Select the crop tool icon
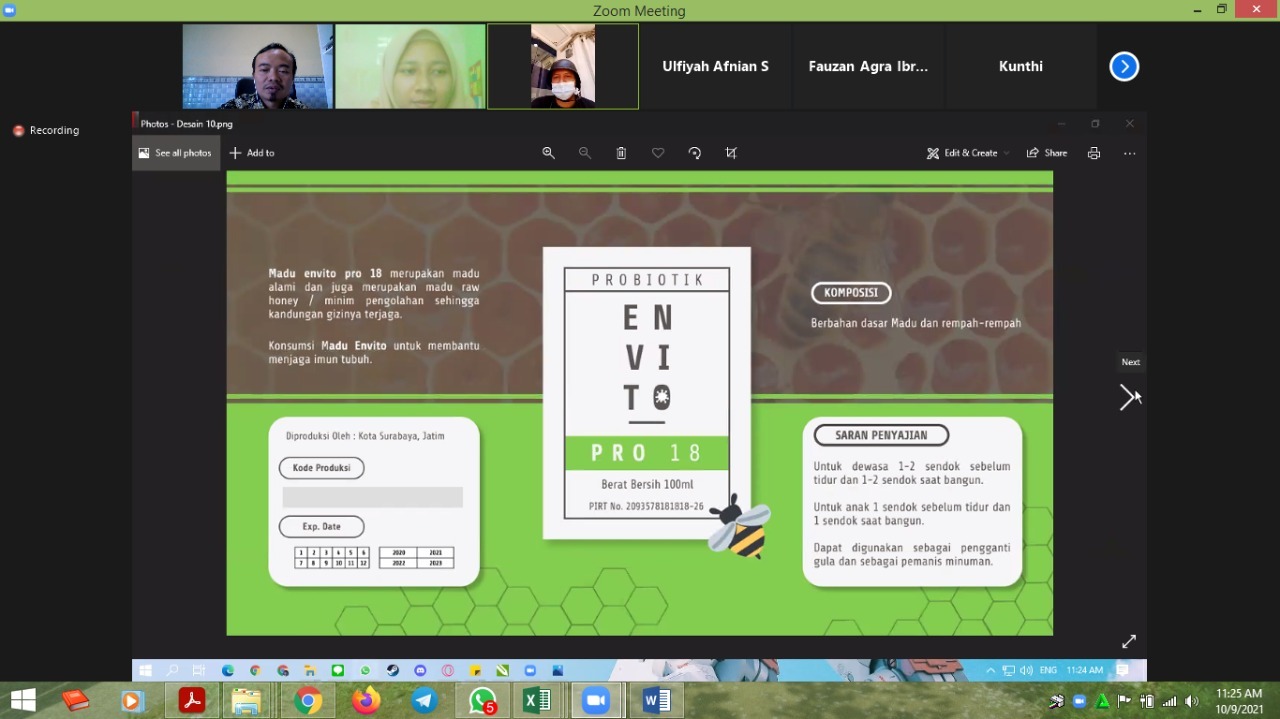The width and height of the screenshot is (1280, 719). [x=731, y=153]
